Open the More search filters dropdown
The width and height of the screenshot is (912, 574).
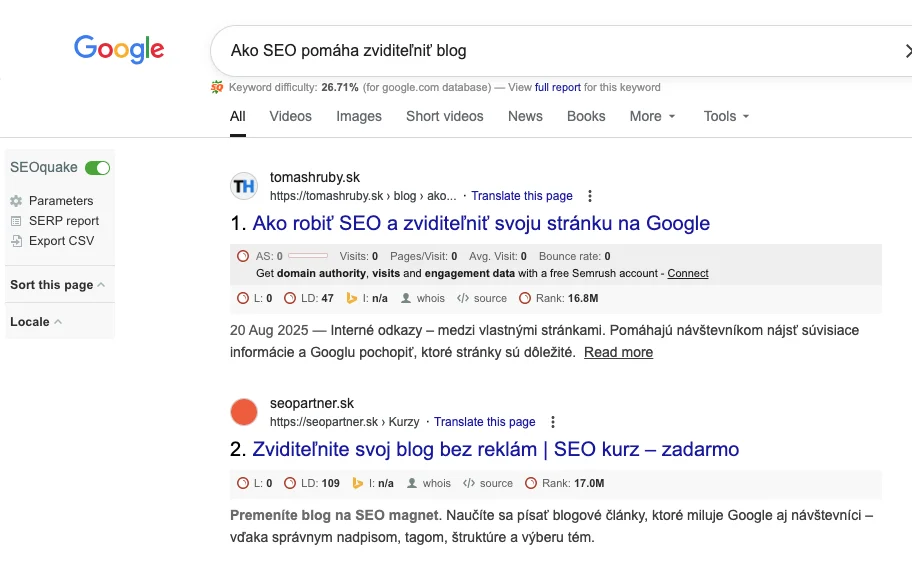pyautogui.click(x=652, y=116)
